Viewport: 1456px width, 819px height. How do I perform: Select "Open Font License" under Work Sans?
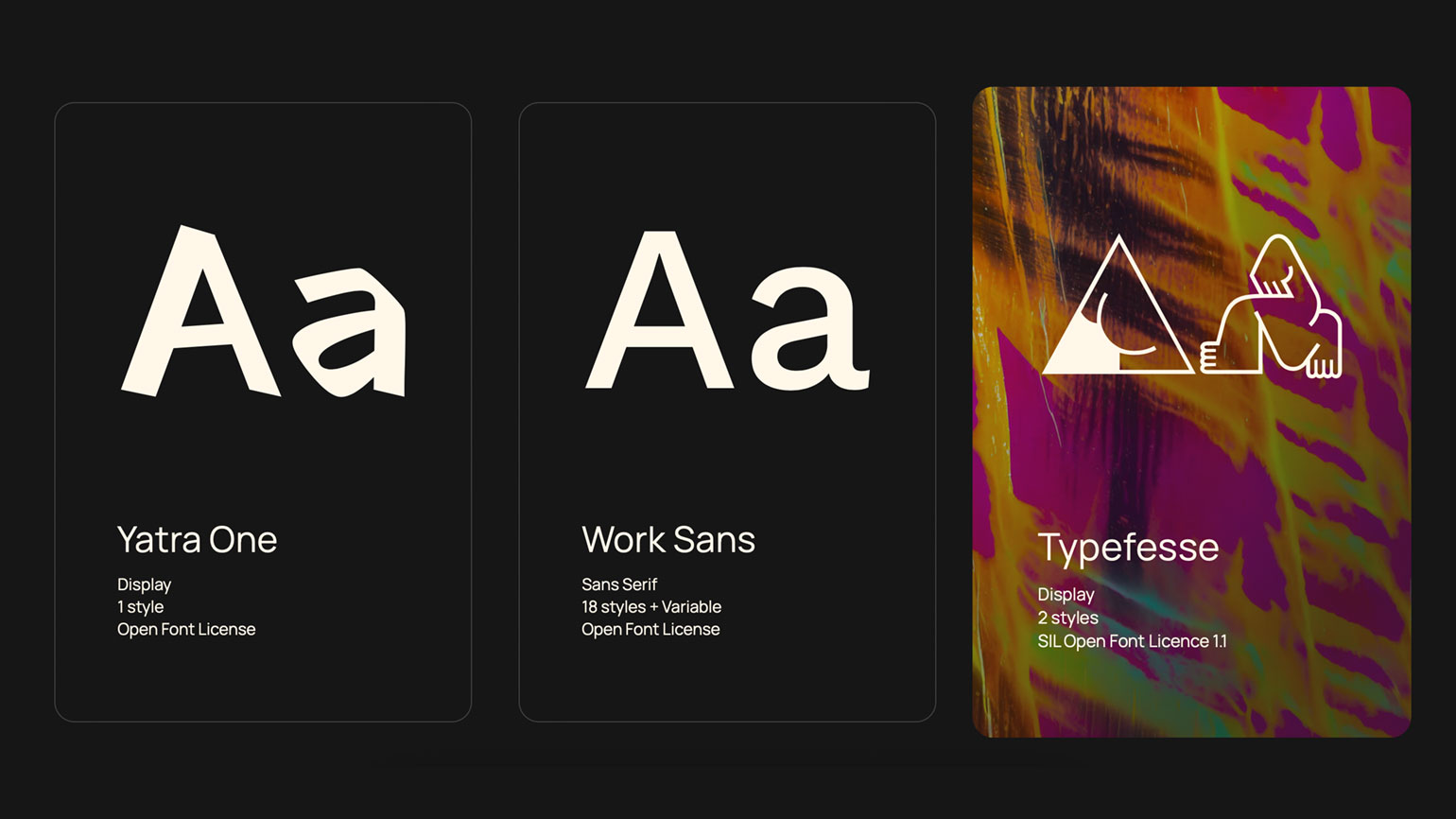pos(650,630)
